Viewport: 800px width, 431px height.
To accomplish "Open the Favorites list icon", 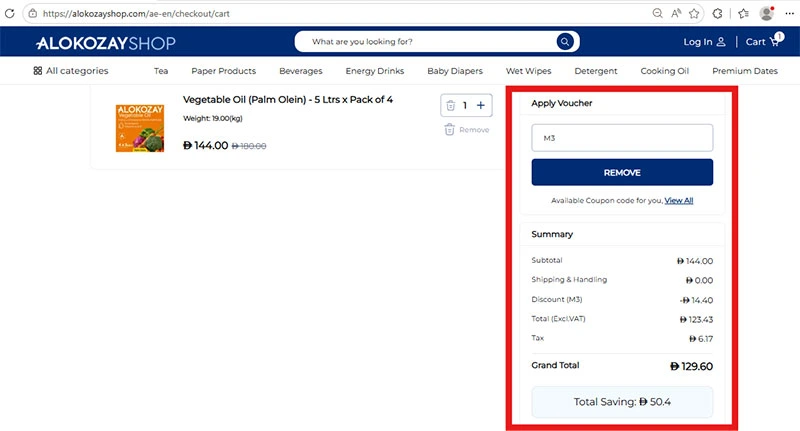I will 743,14.
